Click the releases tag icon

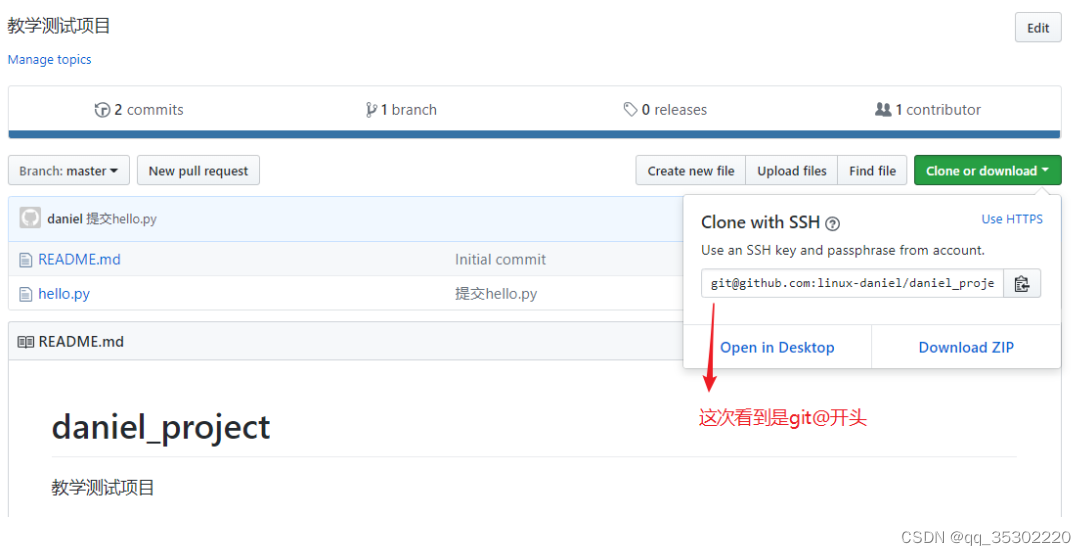pyautogui.click(x=630, y=109)
